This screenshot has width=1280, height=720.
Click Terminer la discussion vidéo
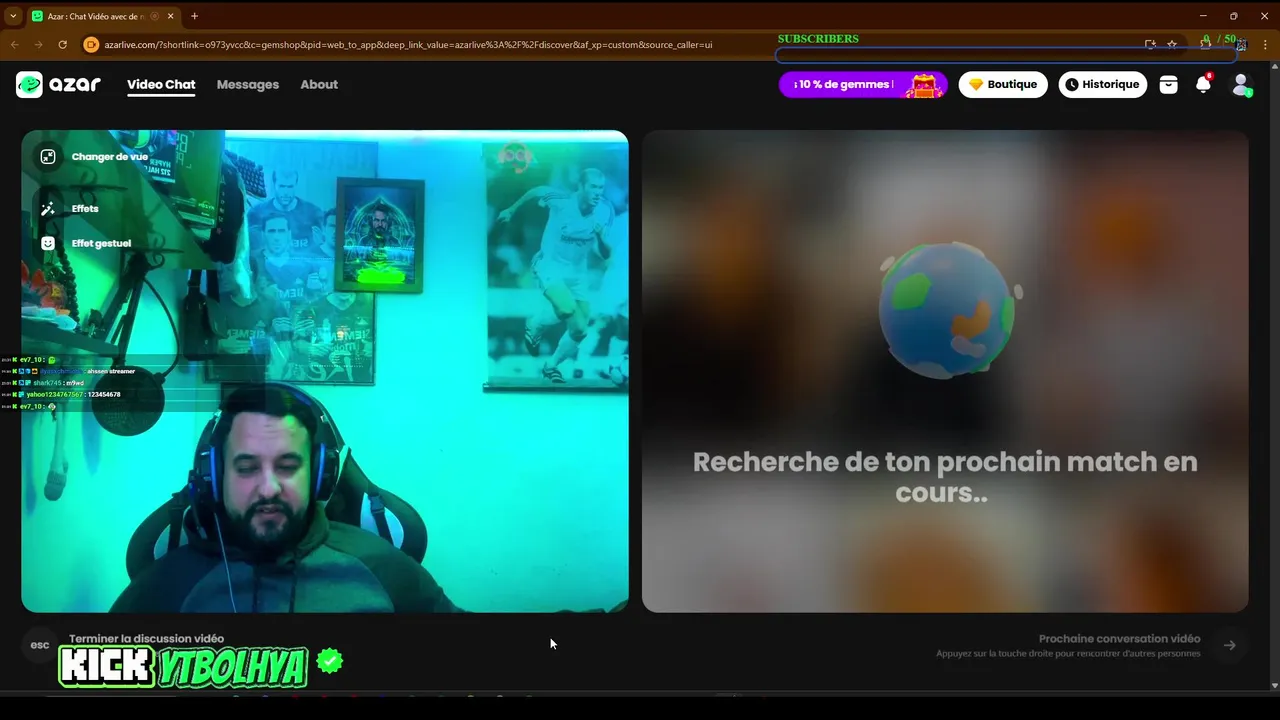tap(146, 638)
